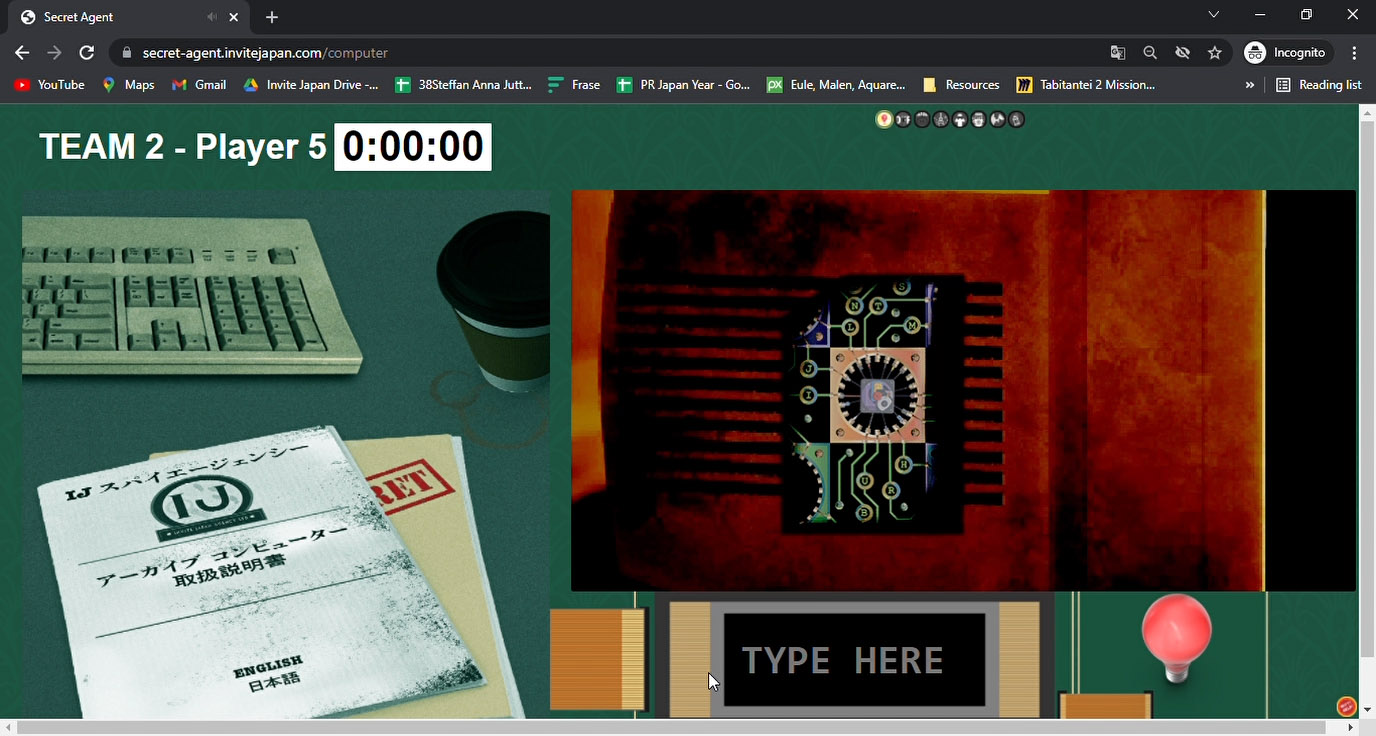This screenshot has height=736, width=1376.
Task: Show more bookmarks with double chevron
Action: pyautogui.click(x=1249, y=85)
